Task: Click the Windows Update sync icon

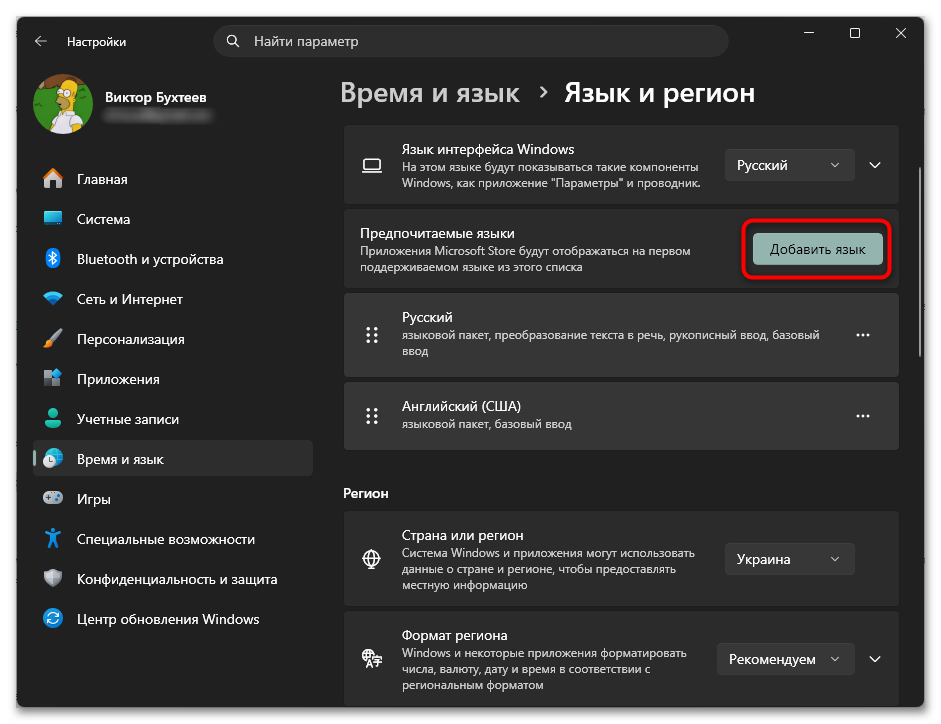Action: coord(53,618)
